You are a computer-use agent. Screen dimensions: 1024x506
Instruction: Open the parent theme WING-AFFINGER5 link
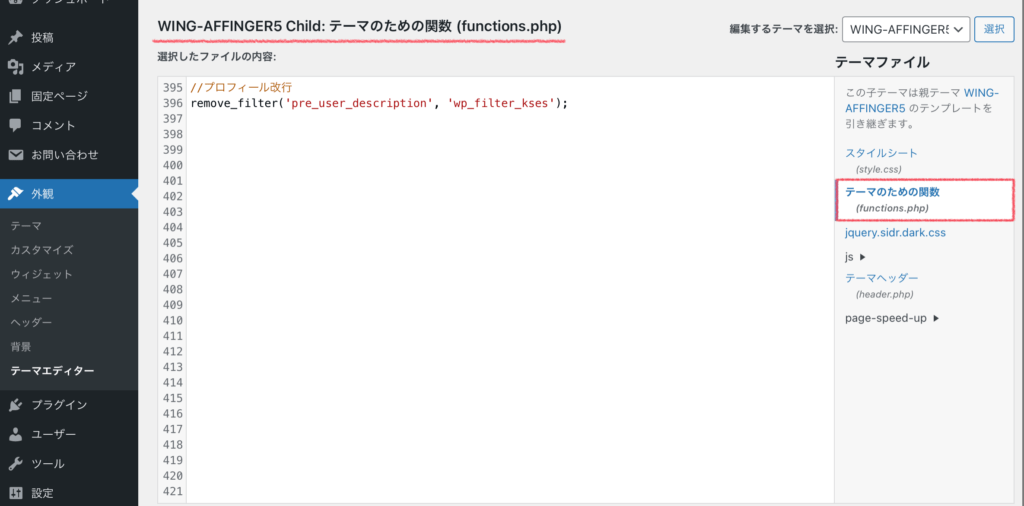click(x=922, y=100)
